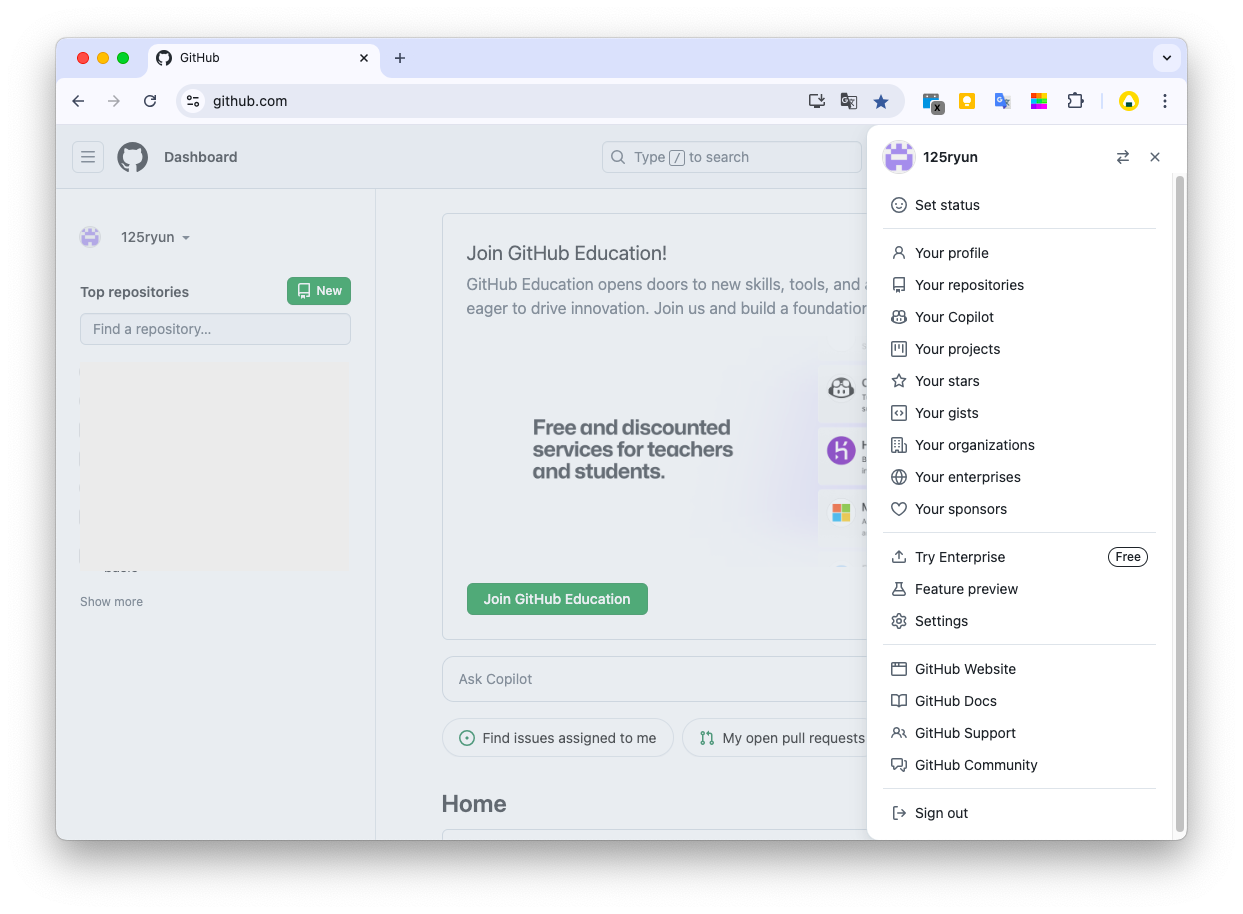Open Your projects menu item
Screen dimensions: 1243x914
[x=1019, y=349]
